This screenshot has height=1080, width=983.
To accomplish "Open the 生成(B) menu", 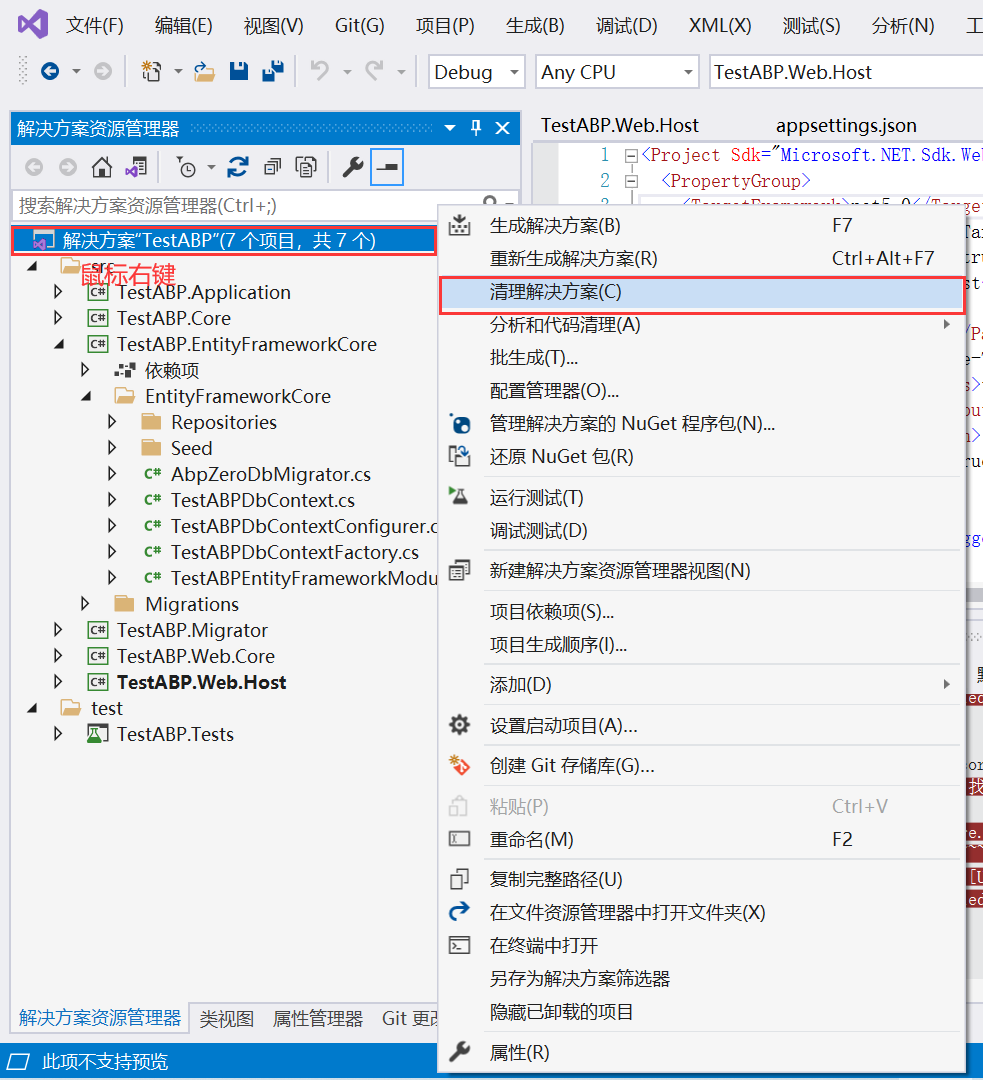I will click(535, 26).
